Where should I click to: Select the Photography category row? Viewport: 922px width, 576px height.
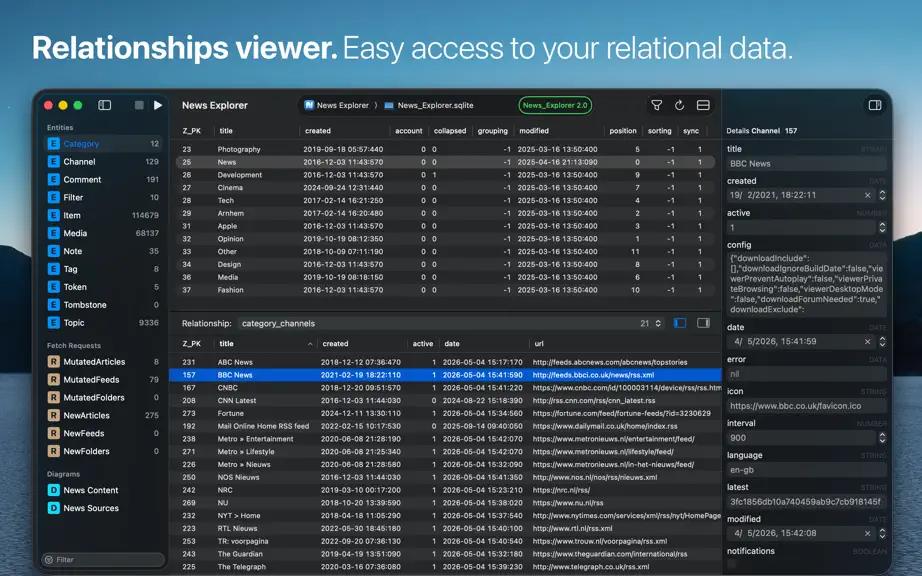(x=445, y=149)
